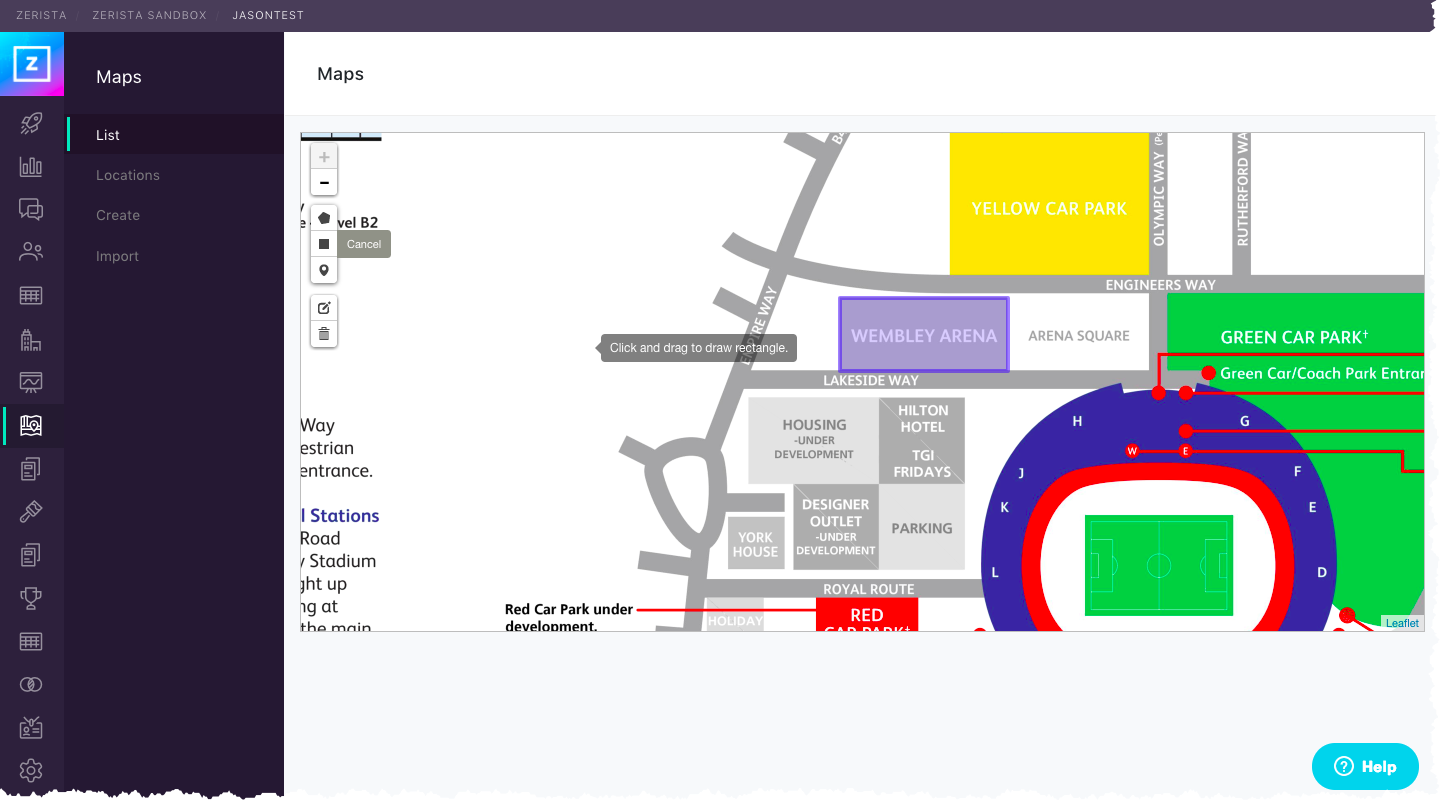Click the HOUSING under development label

tap(814, 438)
